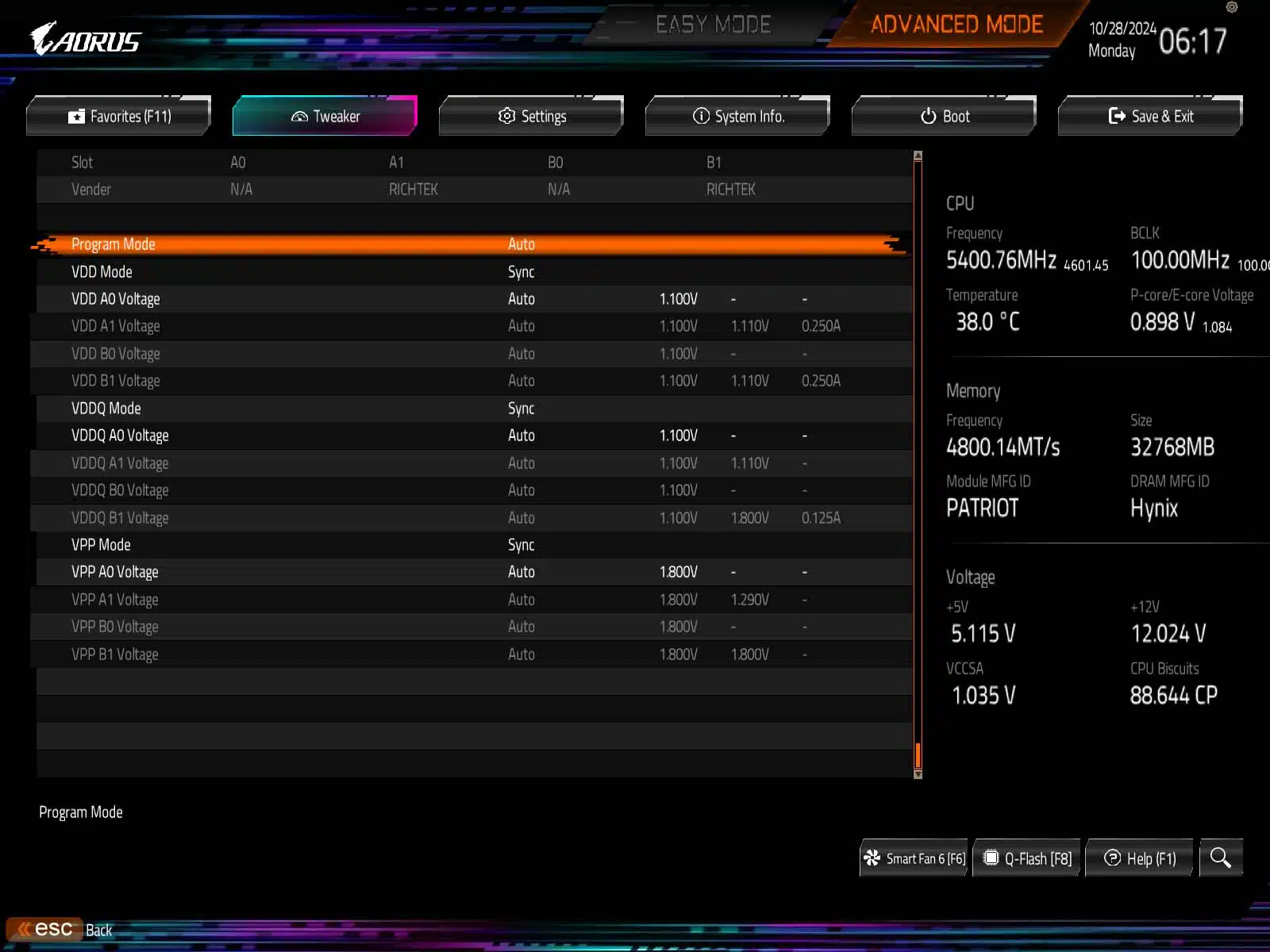Click the 06:17 clock display
Image resolution: width=1270 pixels, height=952 pixels.
[x=1193, y=41]
